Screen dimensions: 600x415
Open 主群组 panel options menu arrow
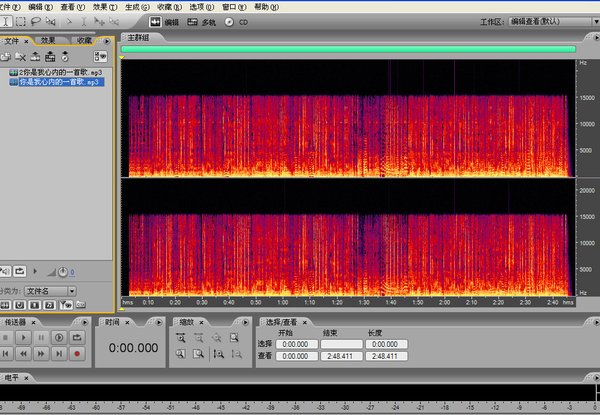click(596, 37)
